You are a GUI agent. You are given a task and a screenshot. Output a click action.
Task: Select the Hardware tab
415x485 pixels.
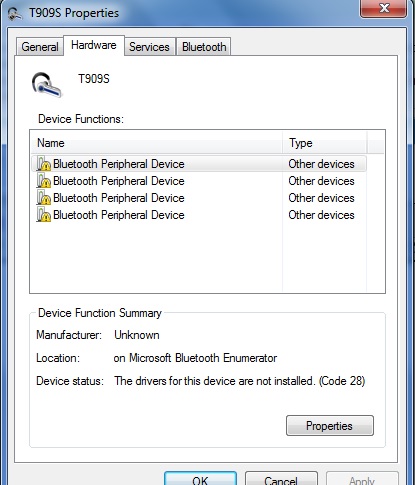94,45
